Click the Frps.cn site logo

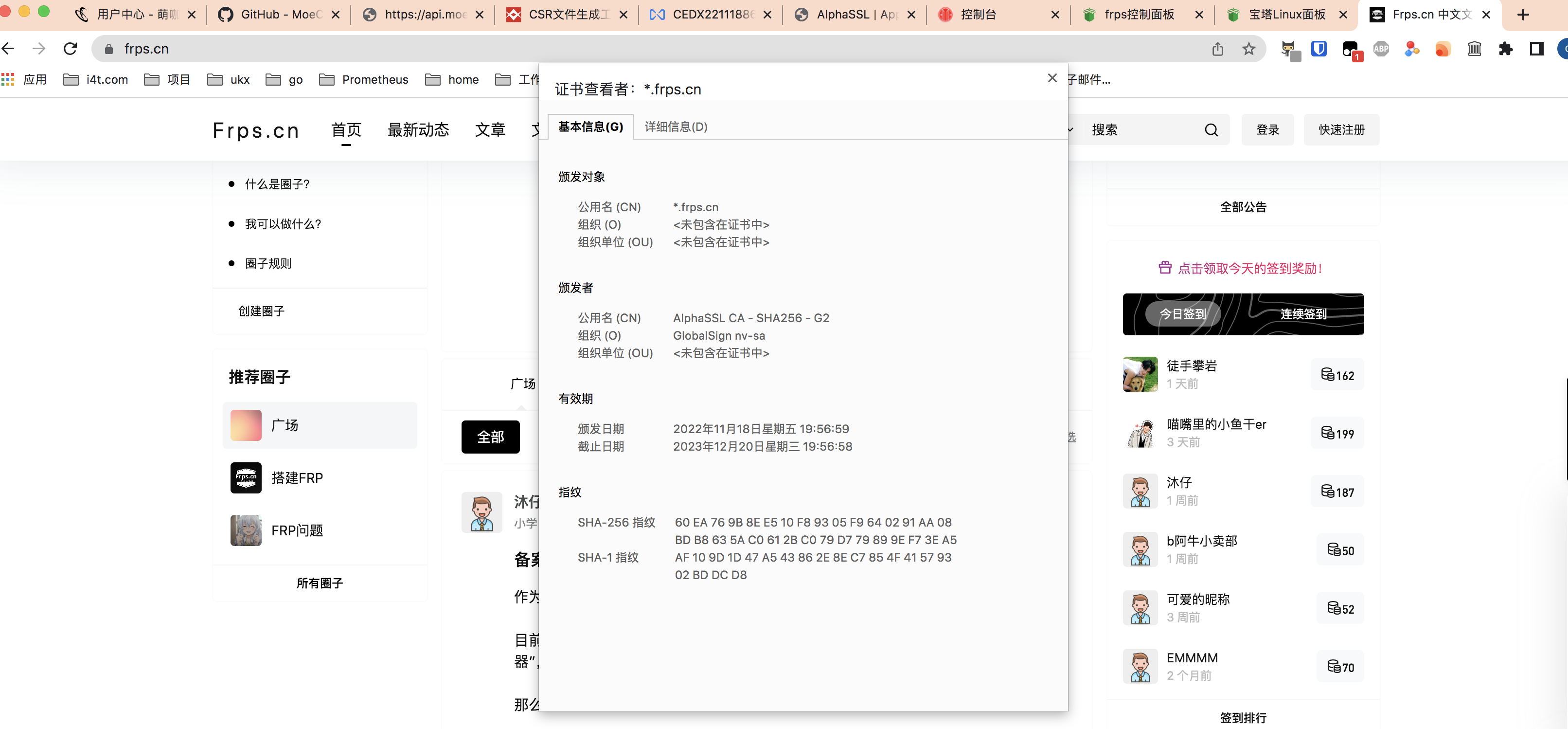(x=256, y=130)
